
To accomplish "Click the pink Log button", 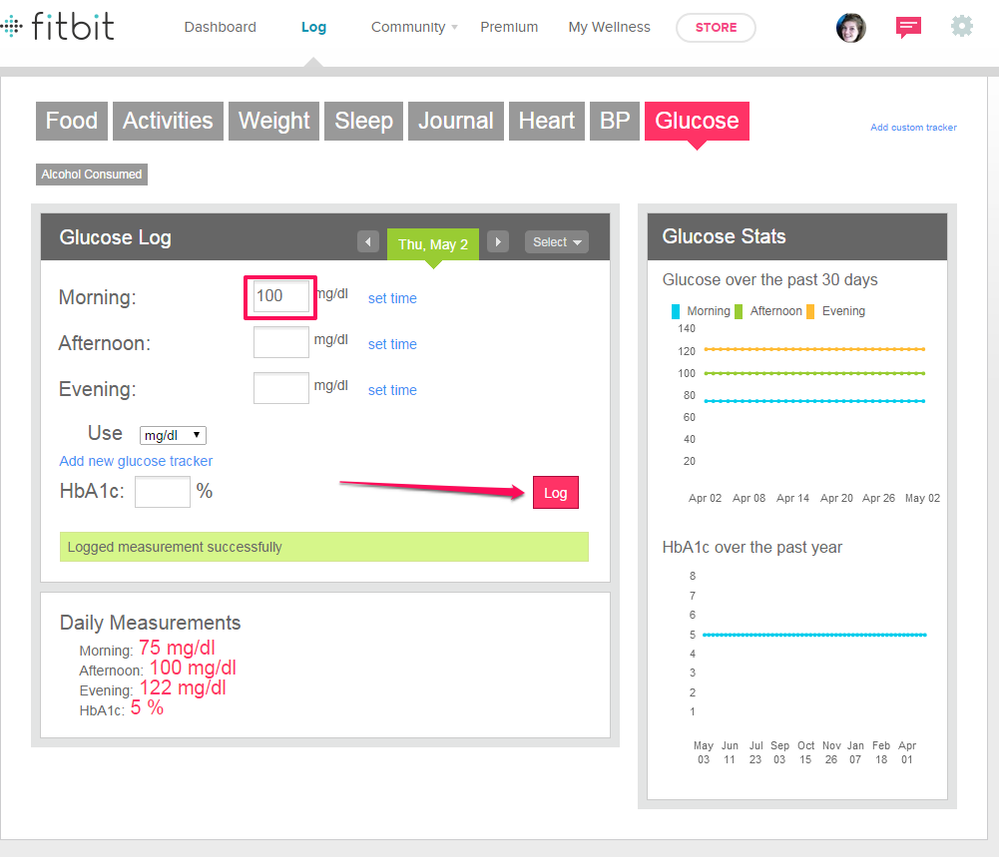I will point(556,493).
